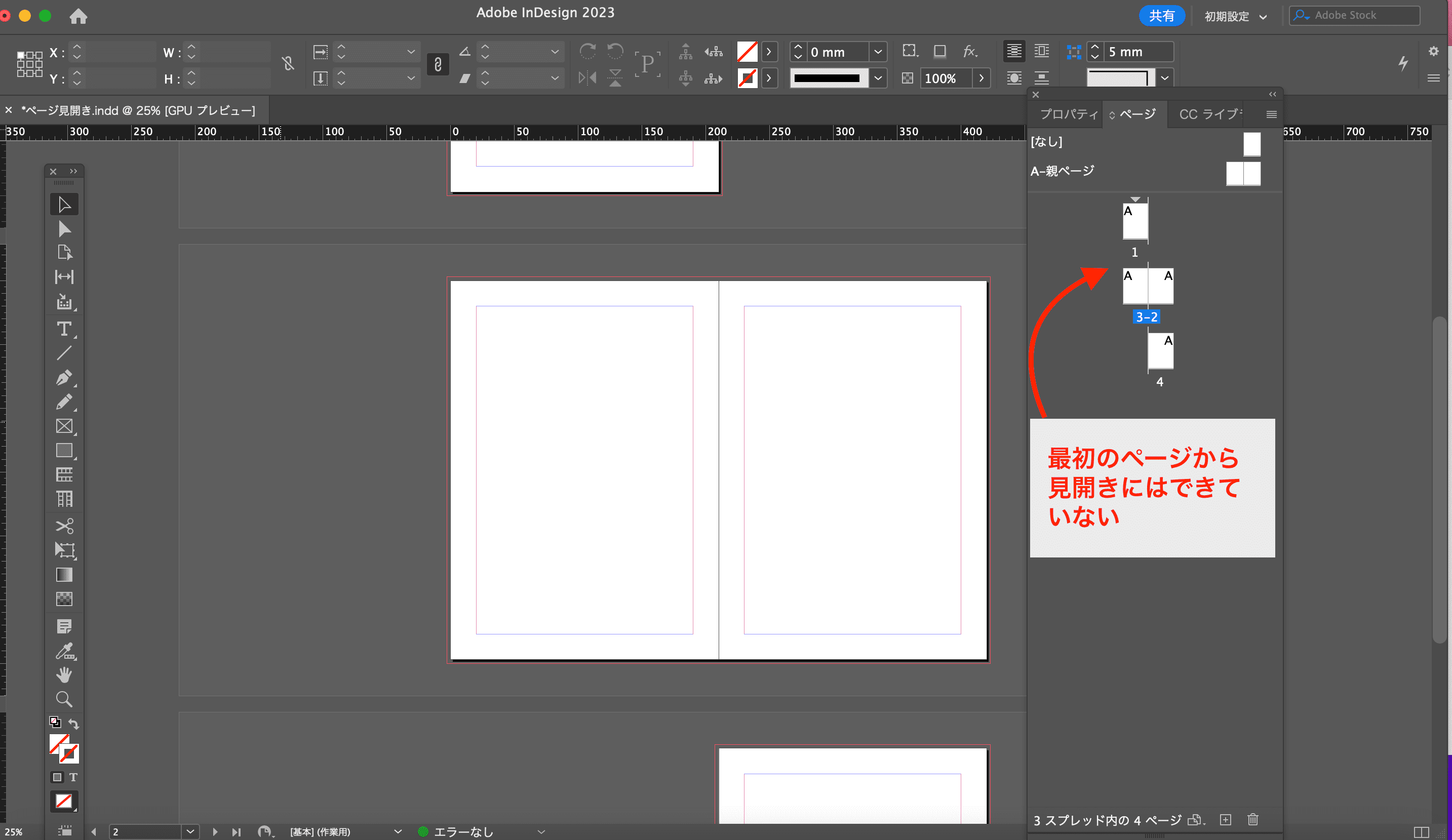
Task: Swap fill and stroke arrow
Action: pyautogui.click(x=74, y=724)
